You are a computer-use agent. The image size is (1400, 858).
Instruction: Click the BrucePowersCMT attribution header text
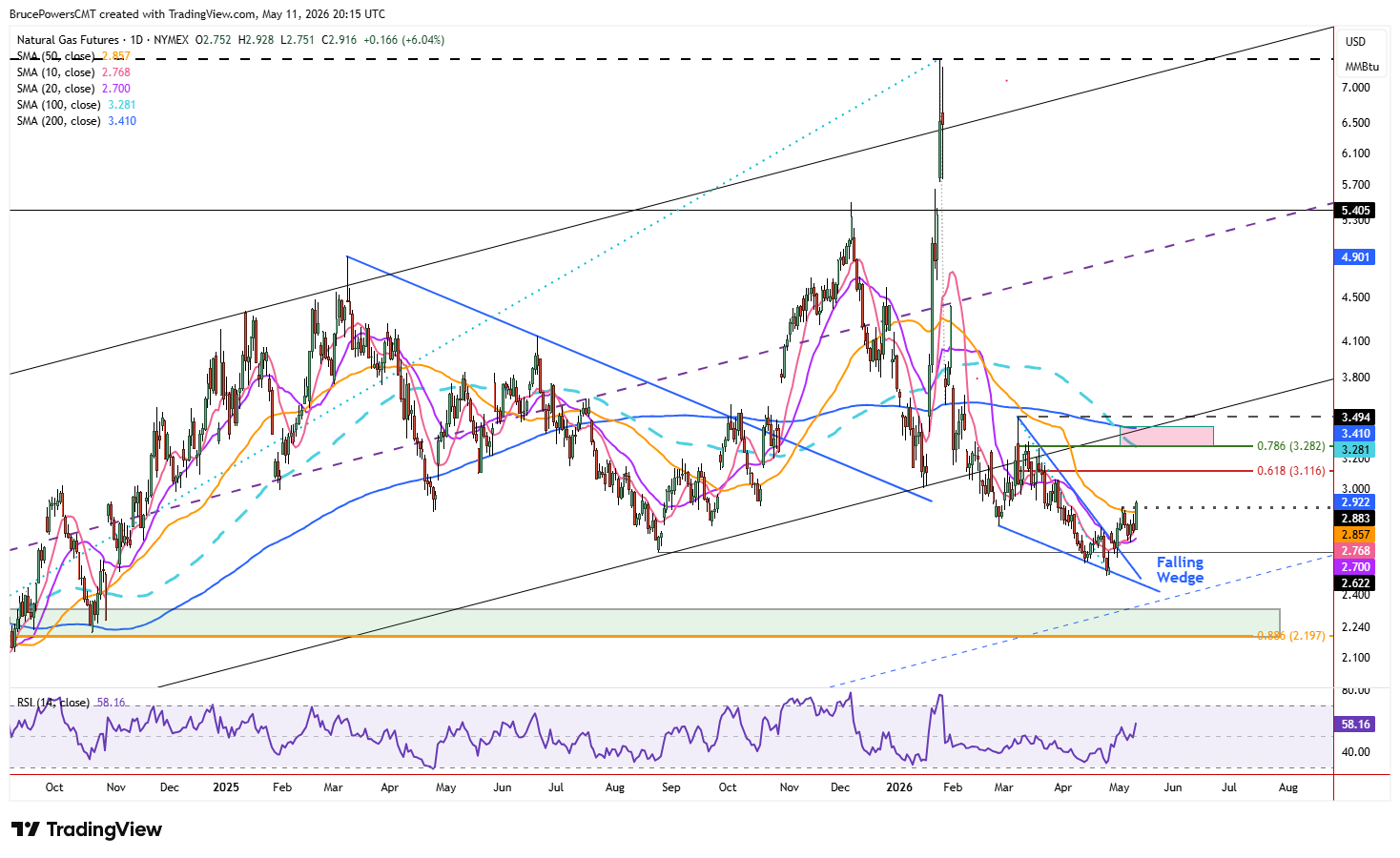[x=197, y=14]
